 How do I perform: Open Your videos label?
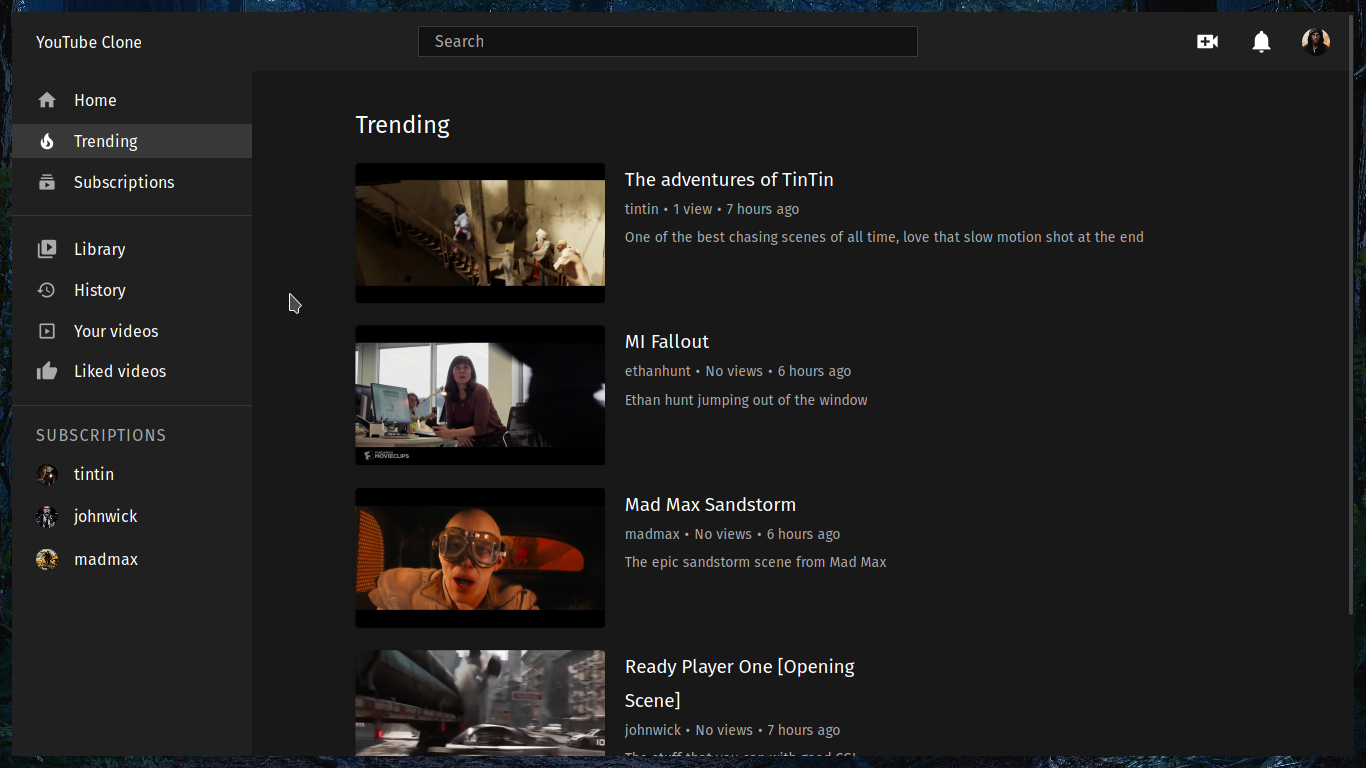(116, 331)
